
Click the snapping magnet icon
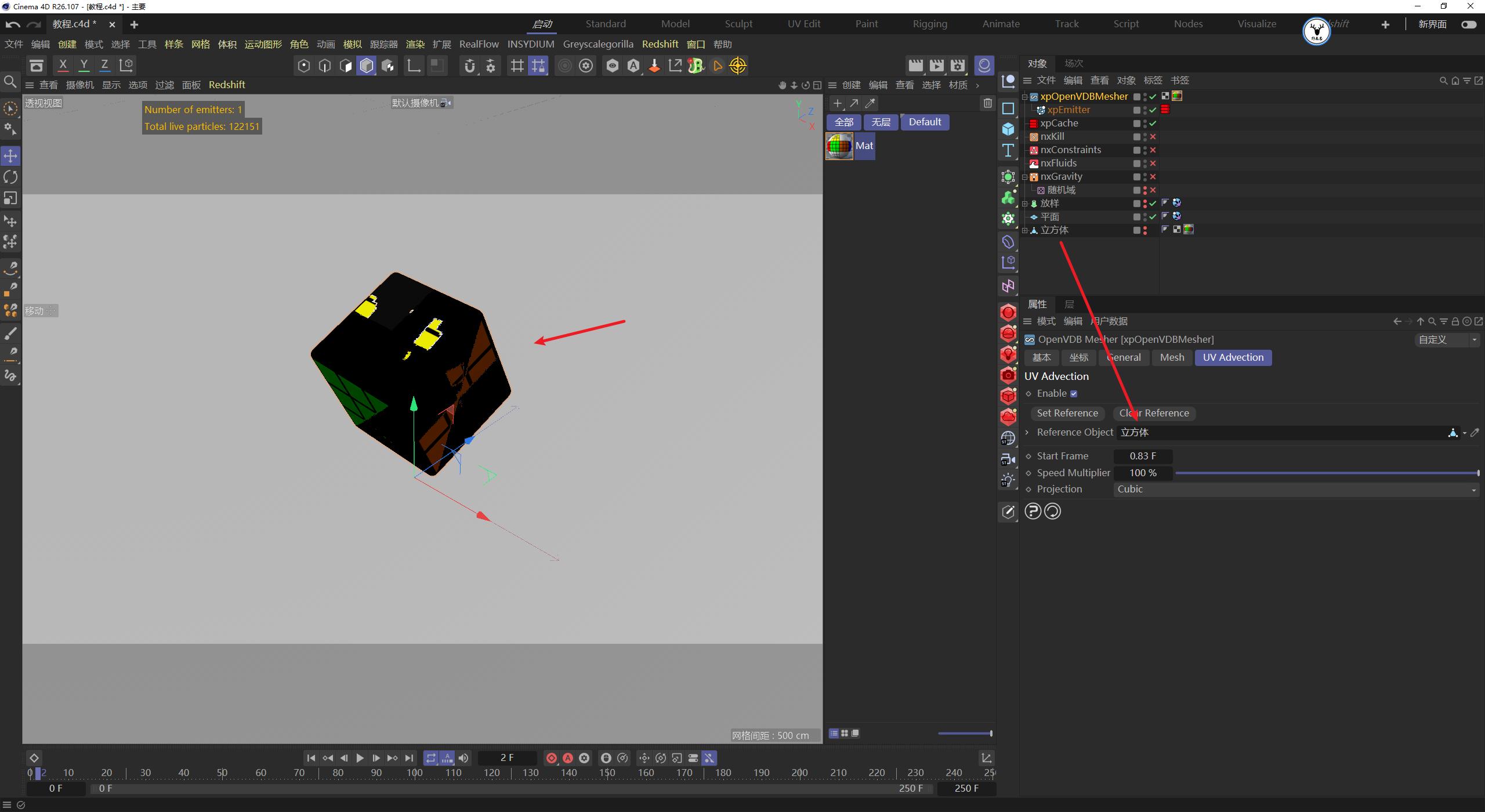470,65
